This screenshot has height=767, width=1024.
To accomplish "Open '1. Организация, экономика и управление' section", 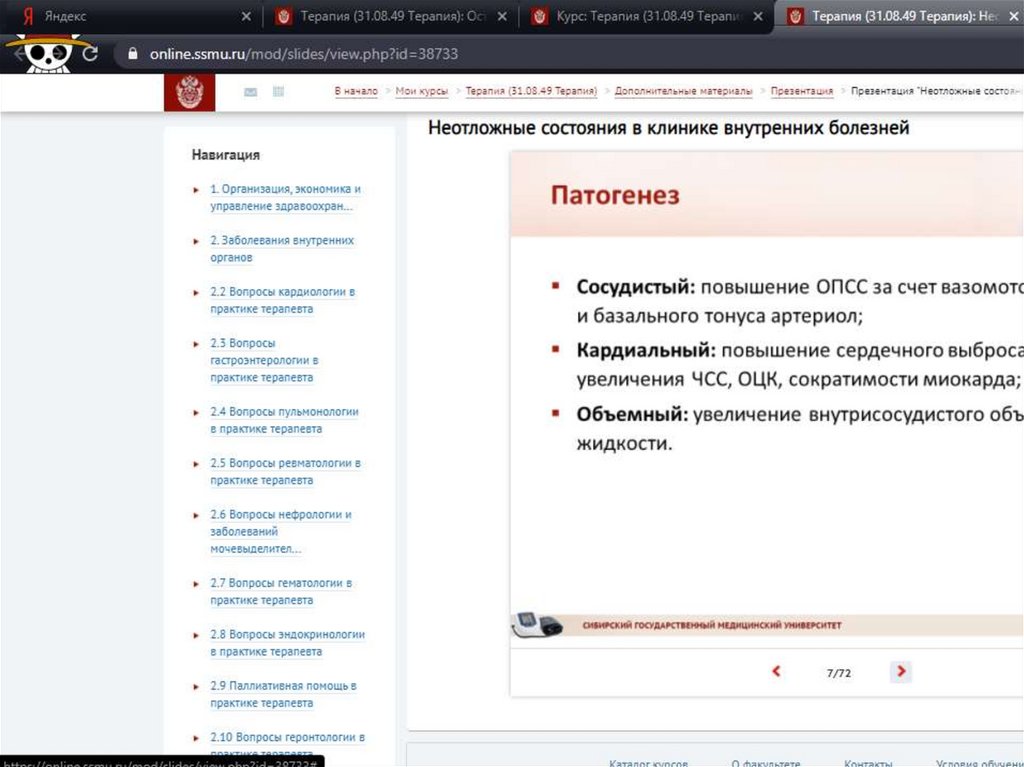I will (285, 197).
